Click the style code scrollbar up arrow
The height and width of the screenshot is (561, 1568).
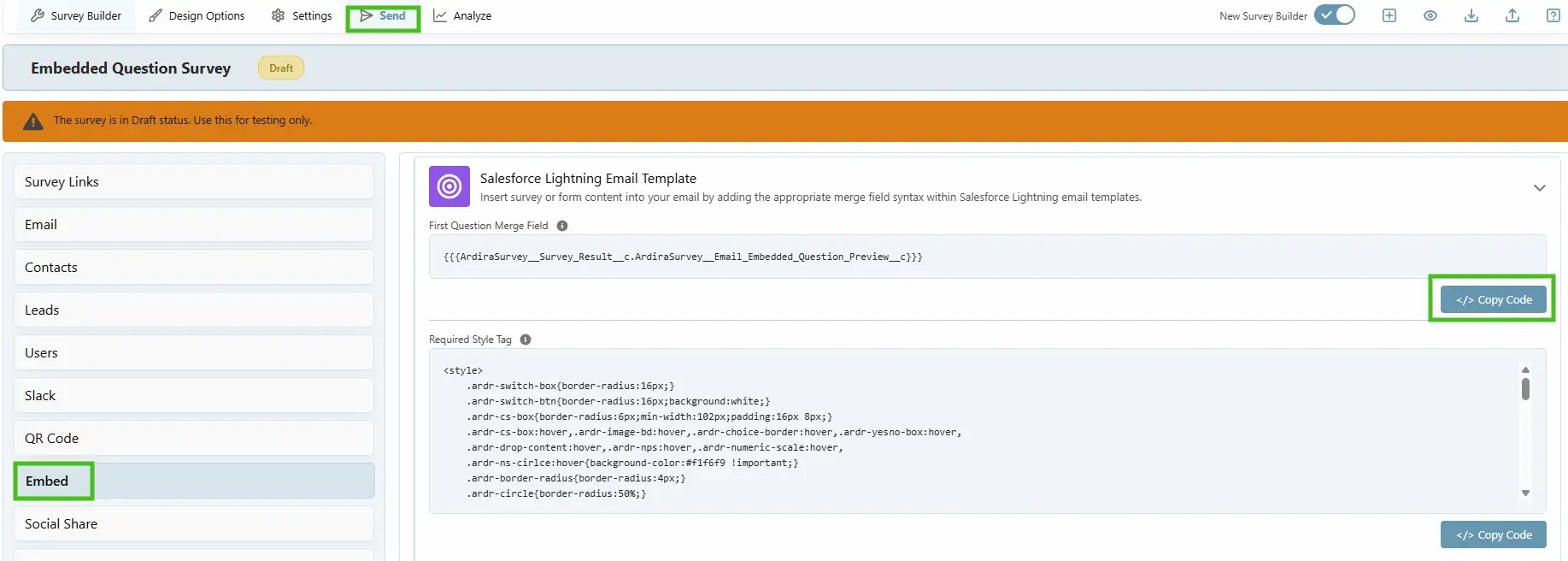point(1525,369)
